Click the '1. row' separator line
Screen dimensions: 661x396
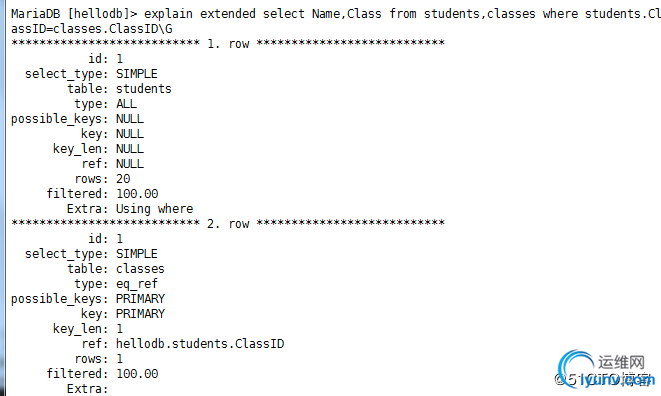coord(228,43)
